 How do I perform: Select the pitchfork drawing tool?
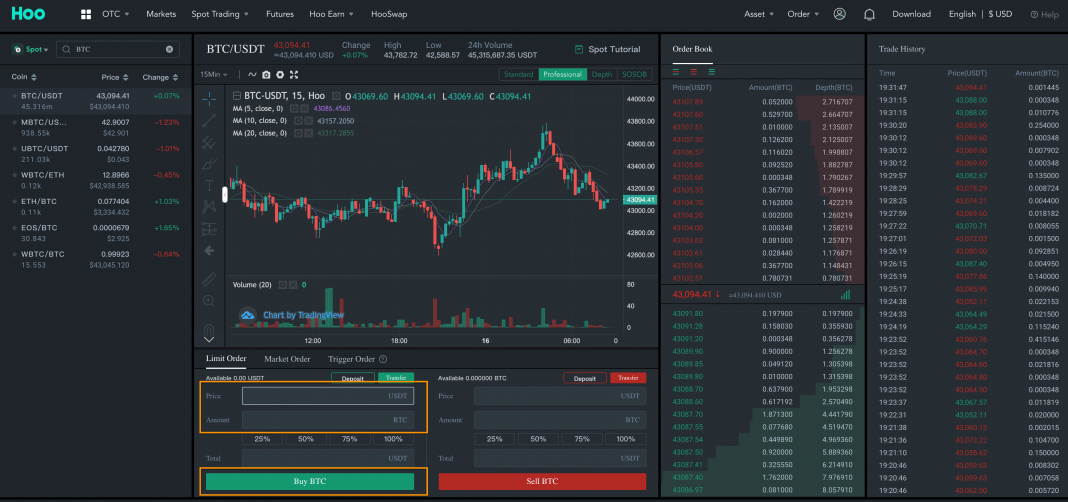(209, 142)
